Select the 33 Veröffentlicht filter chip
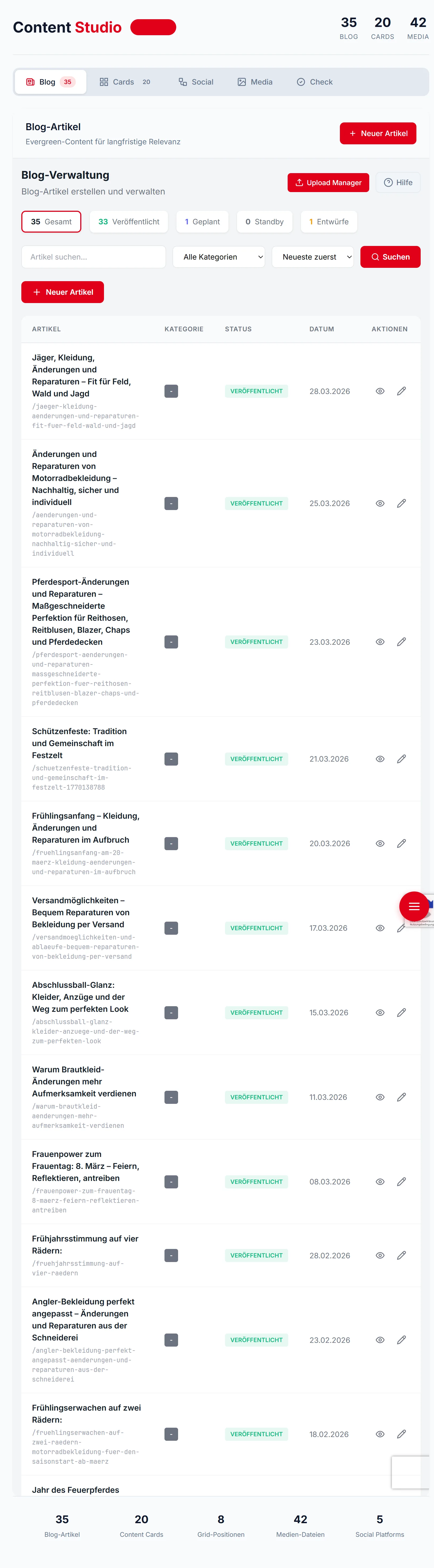The height and width of the screenshot is (1568, 434). [x=128, y=222]
